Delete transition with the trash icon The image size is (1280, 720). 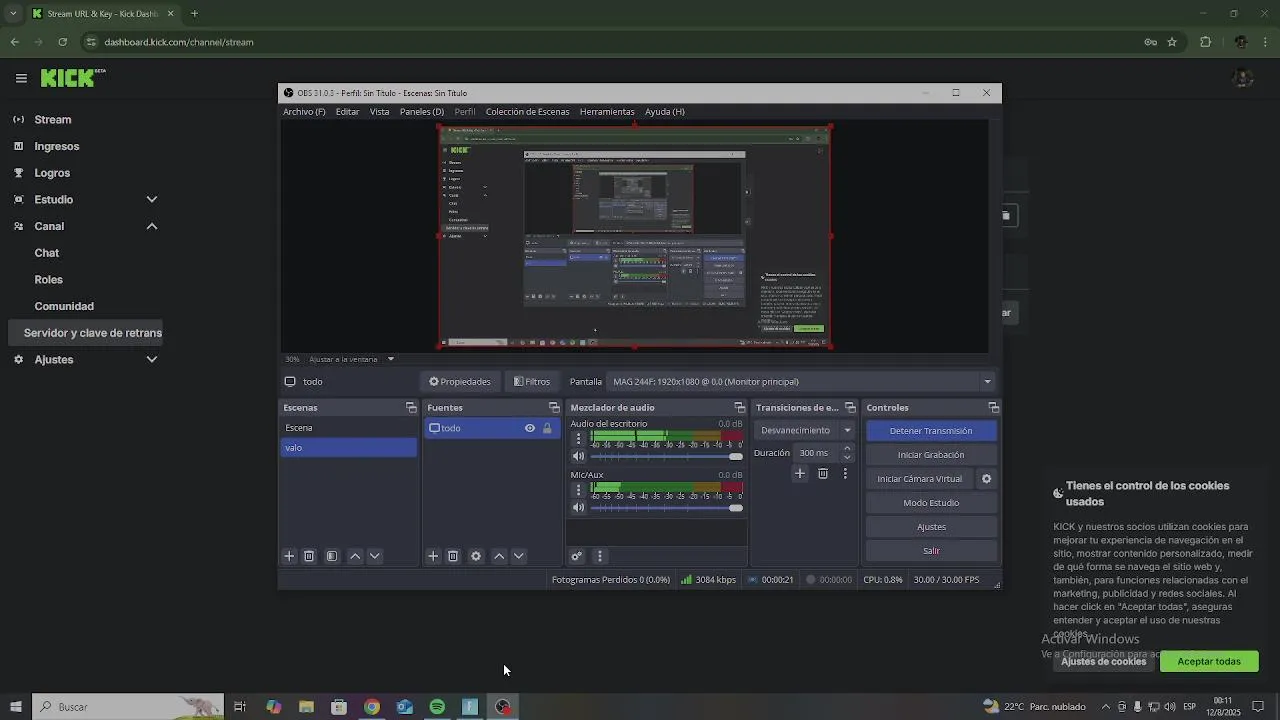pos(823,473)
